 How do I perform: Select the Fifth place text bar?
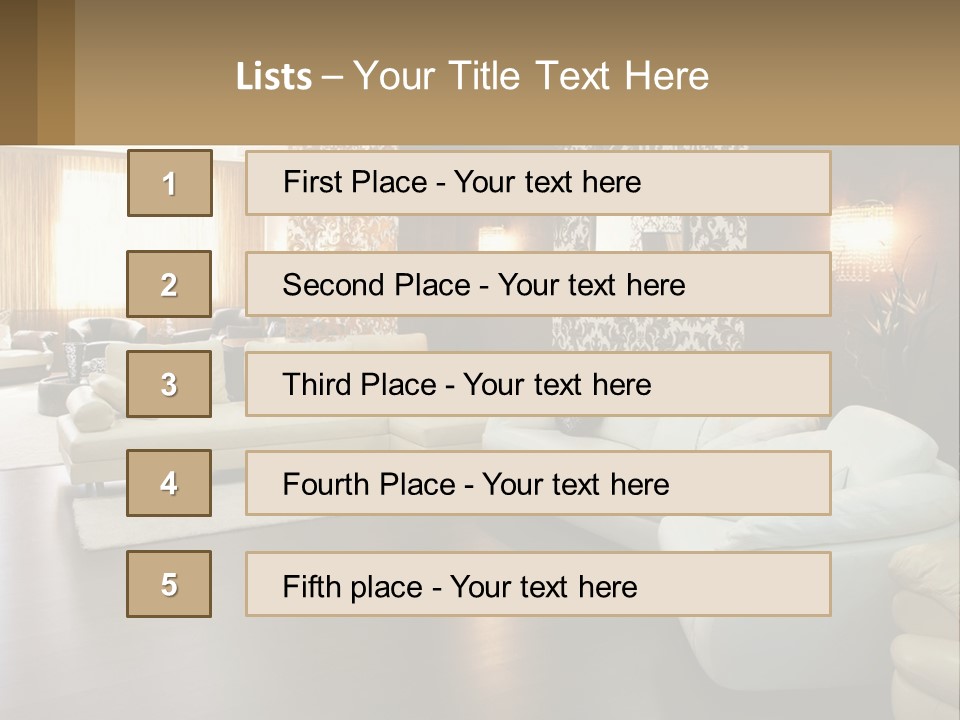[x=538, y=584]
